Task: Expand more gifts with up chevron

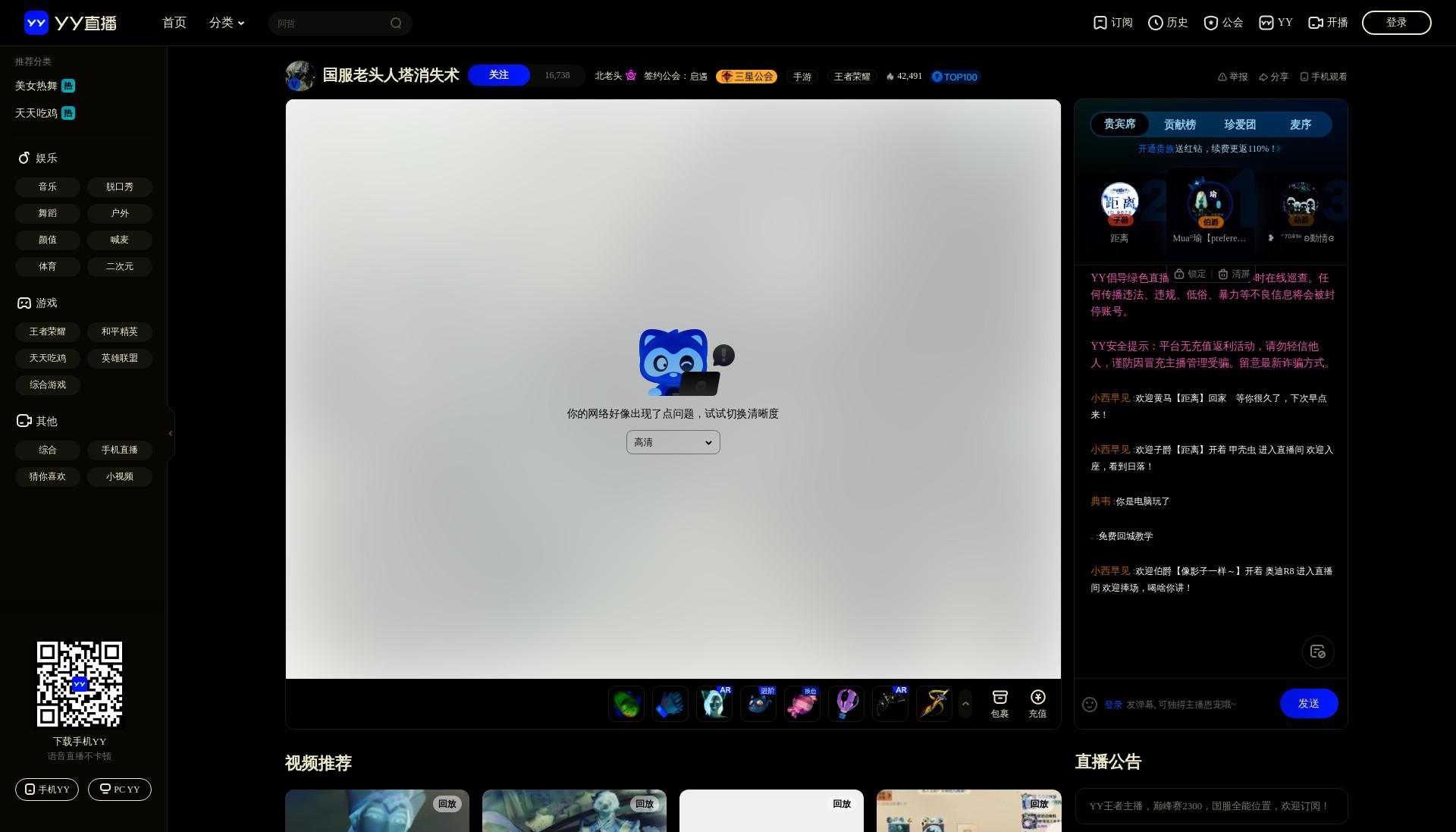Action: click(x=965, y=704)
